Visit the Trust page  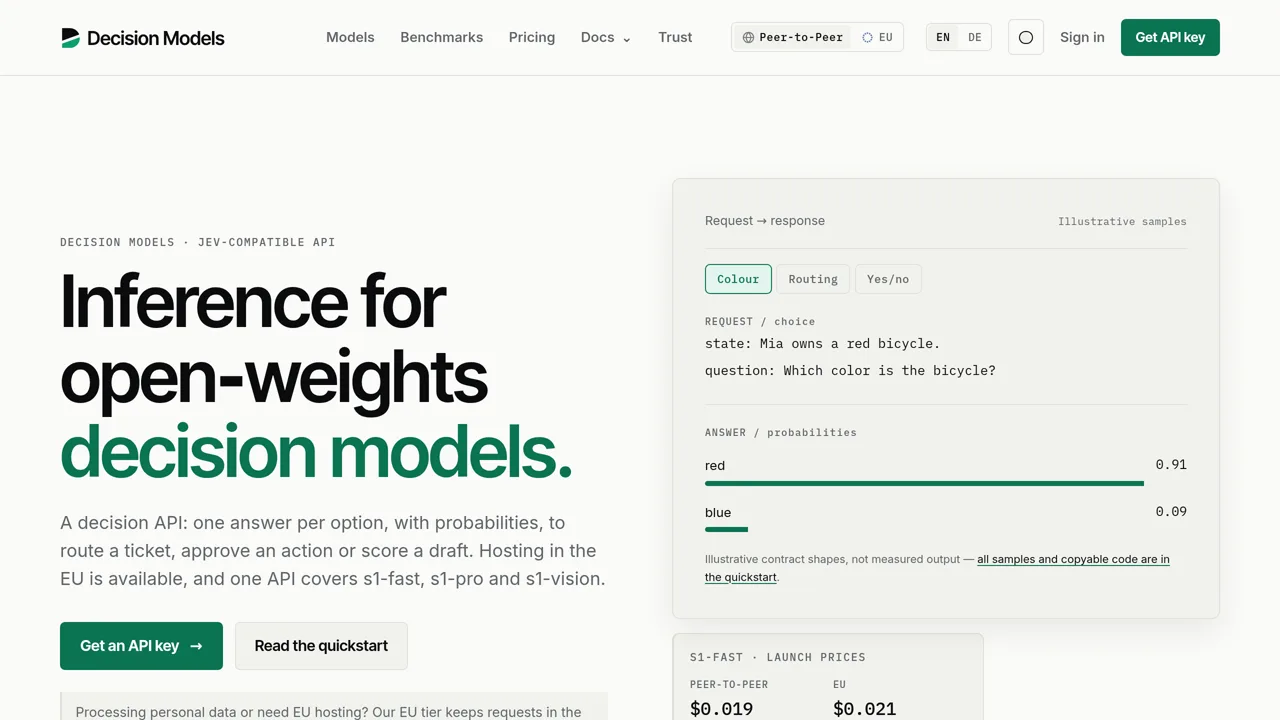tap(675, 37)
